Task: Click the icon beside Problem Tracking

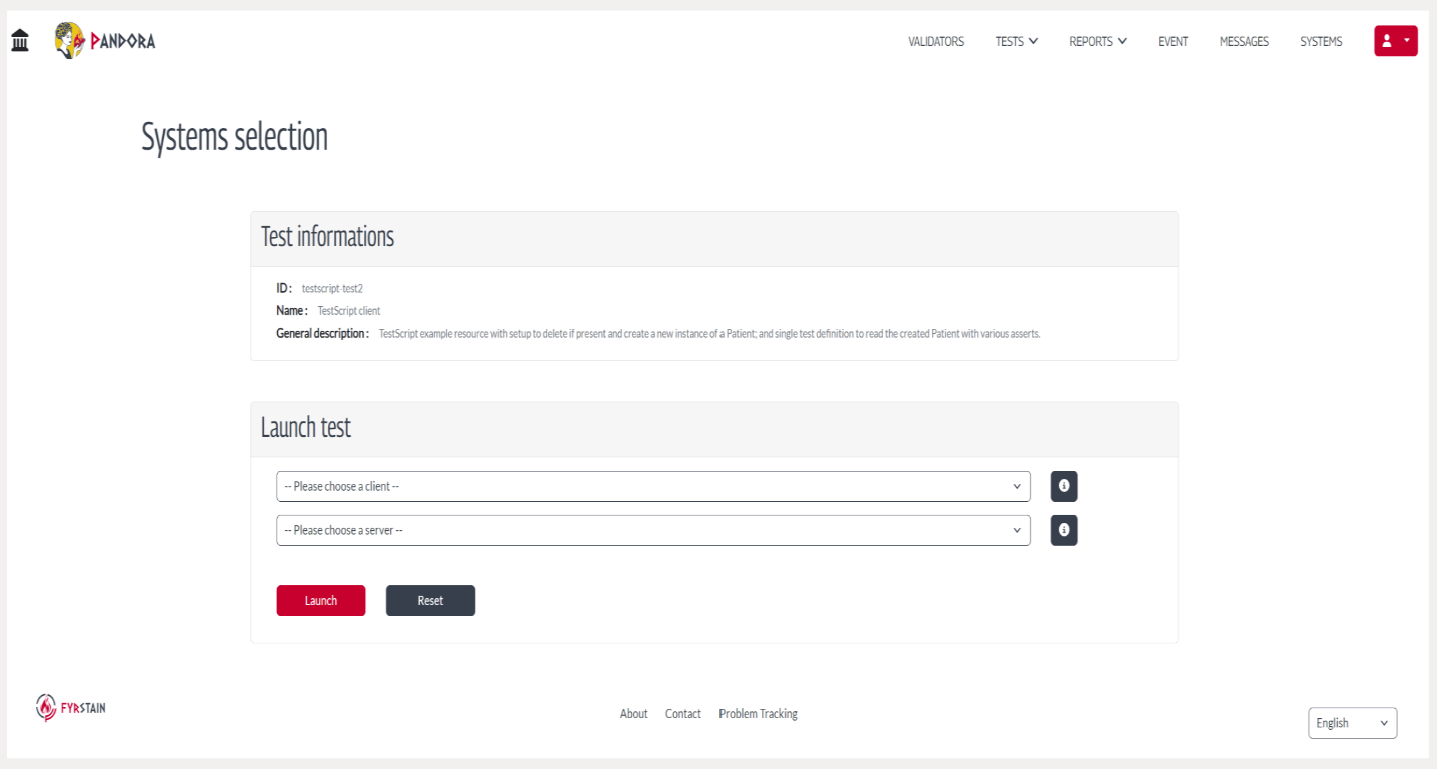Action: 721,713
